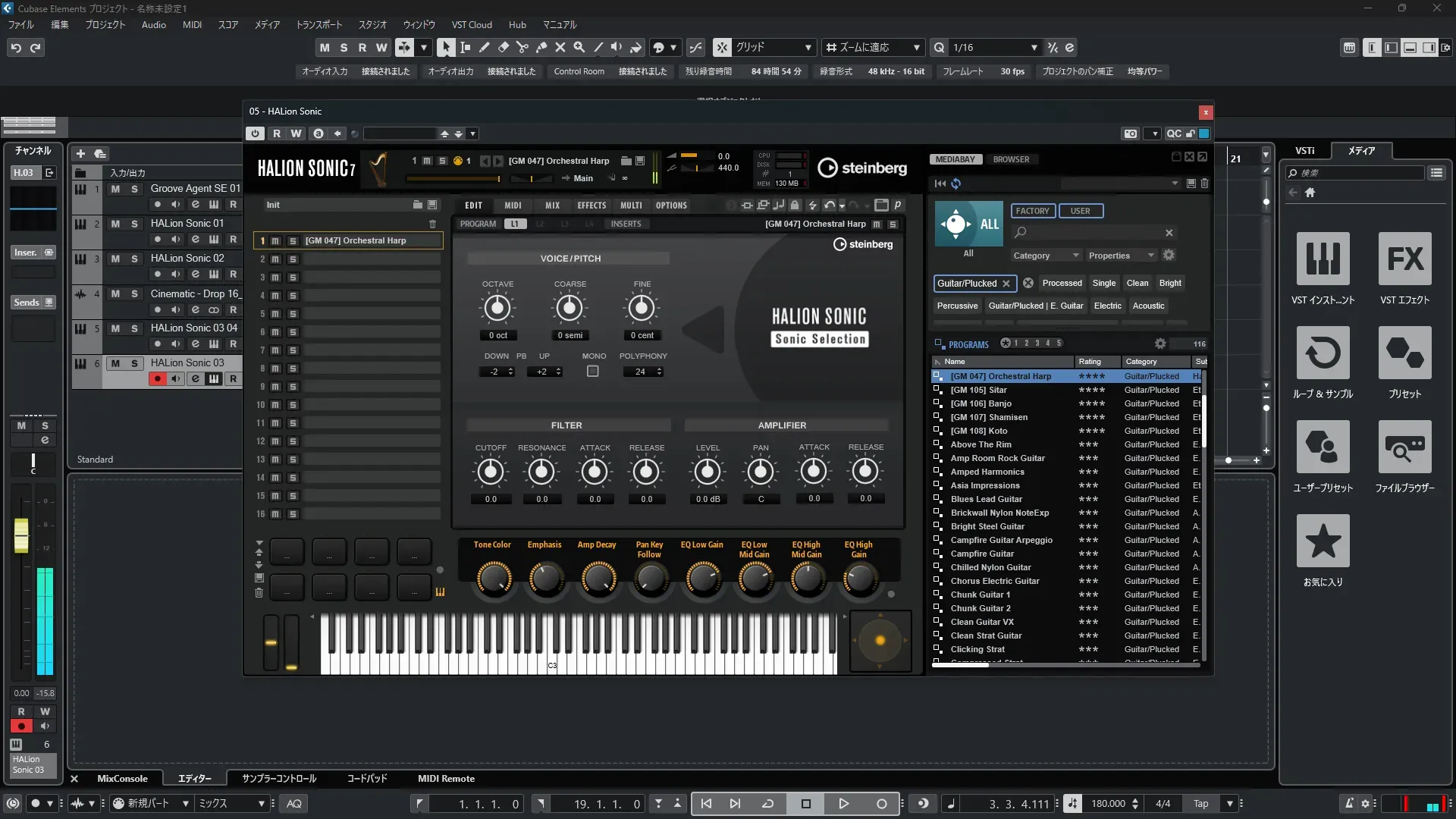Viewport: 1456px width, 819px height.
Task: Select the Eraser tool in toolbar
Action: (504, 47)
